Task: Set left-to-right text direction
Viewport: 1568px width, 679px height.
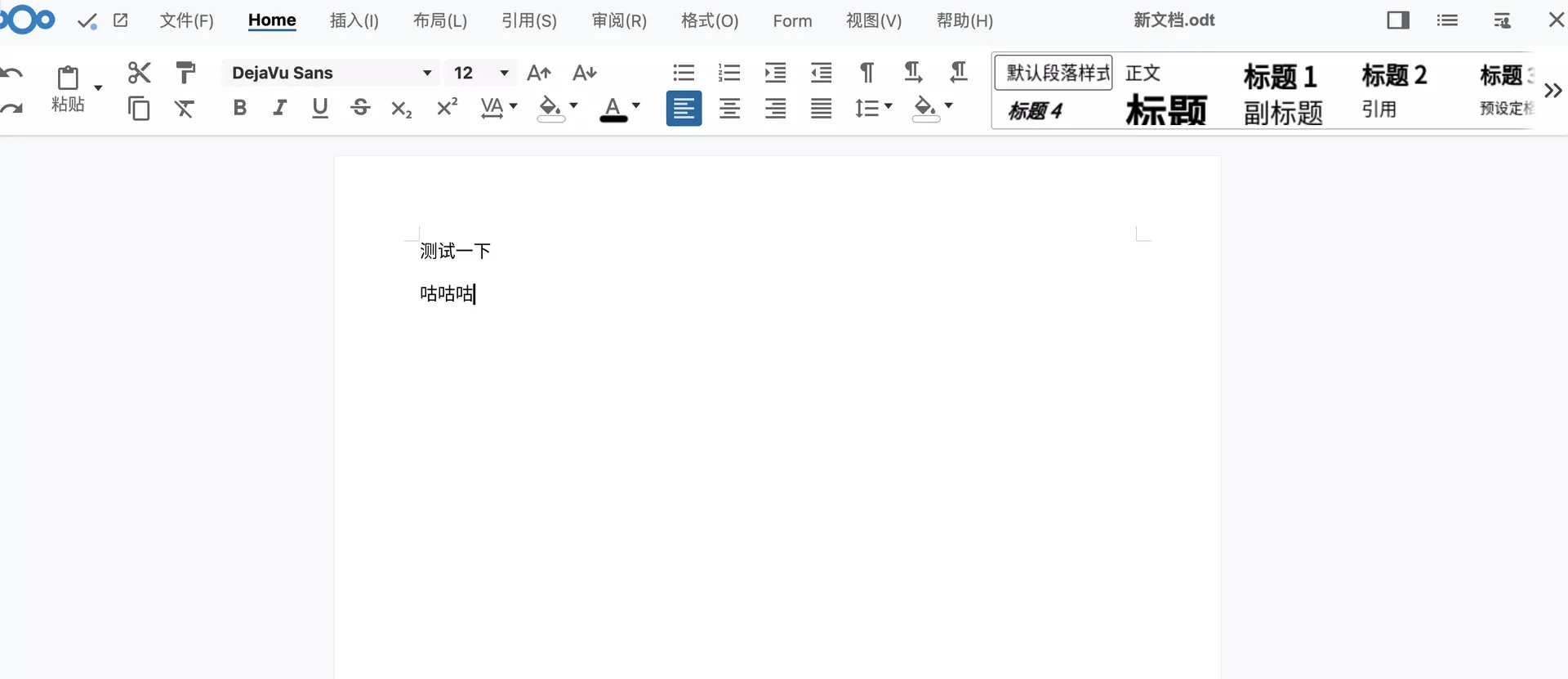Action: point(913,73)
